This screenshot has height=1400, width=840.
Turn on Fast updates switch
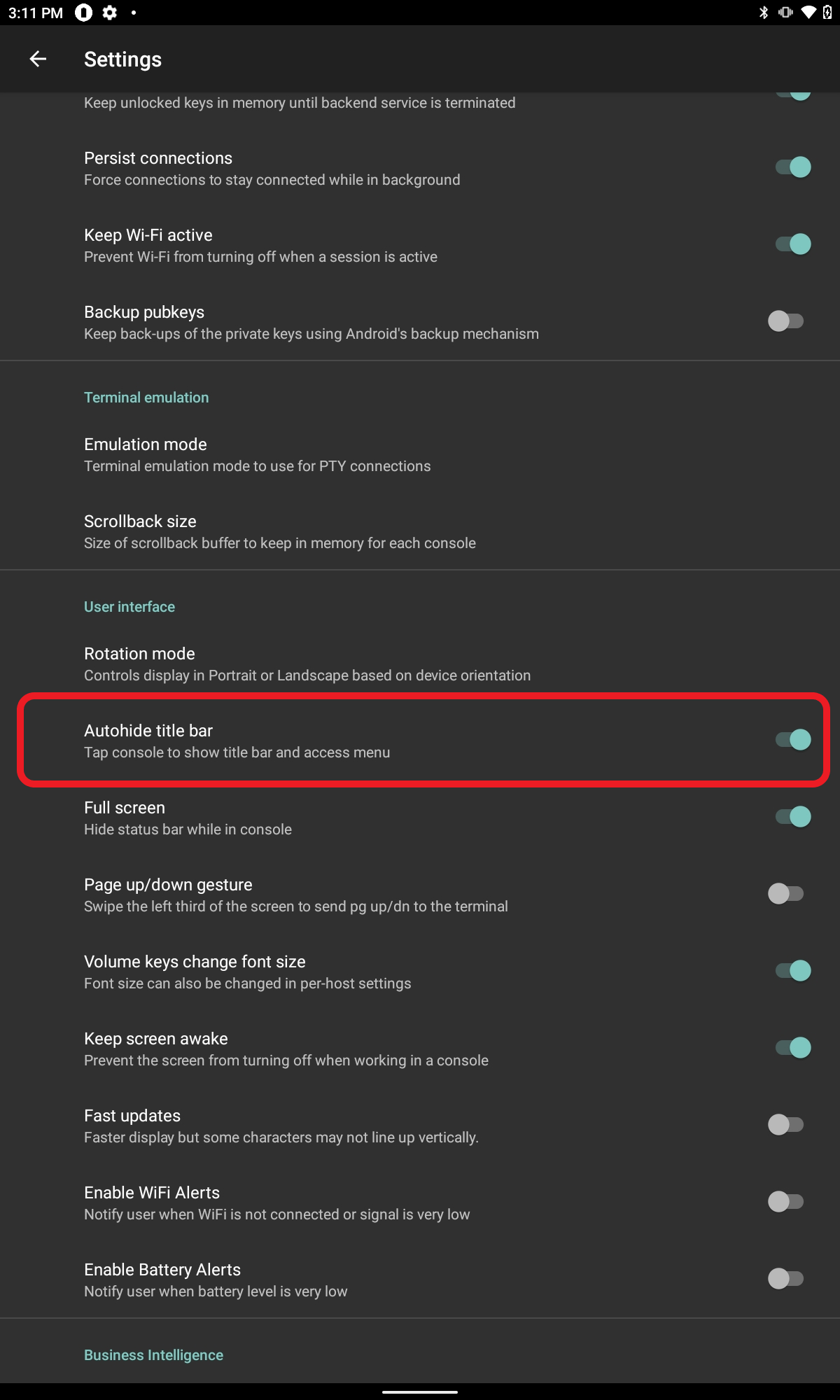786,1125
